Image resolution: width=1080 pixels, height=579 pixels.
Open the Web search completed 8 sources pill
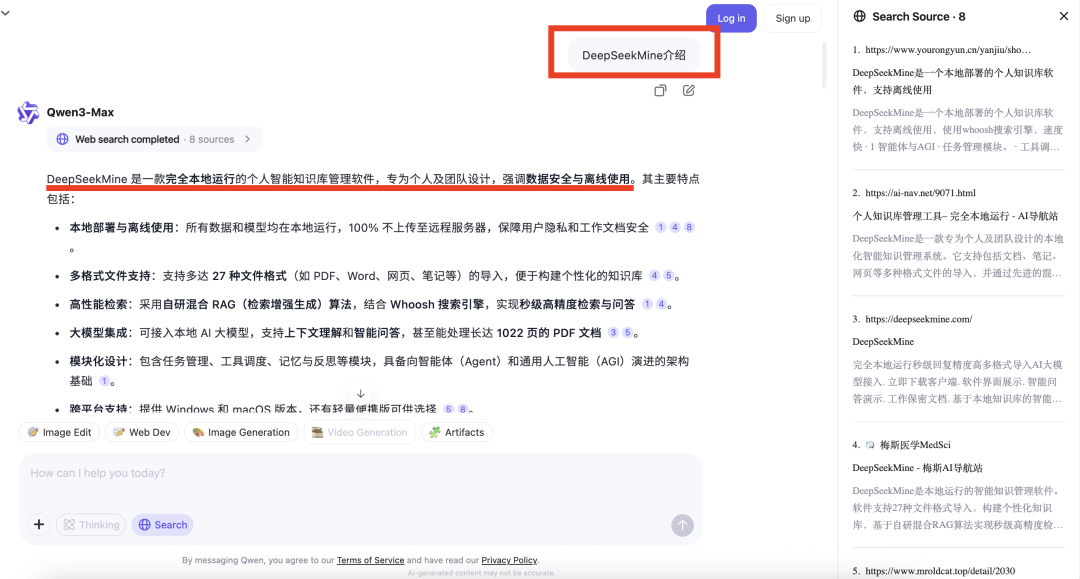(155, 139)
